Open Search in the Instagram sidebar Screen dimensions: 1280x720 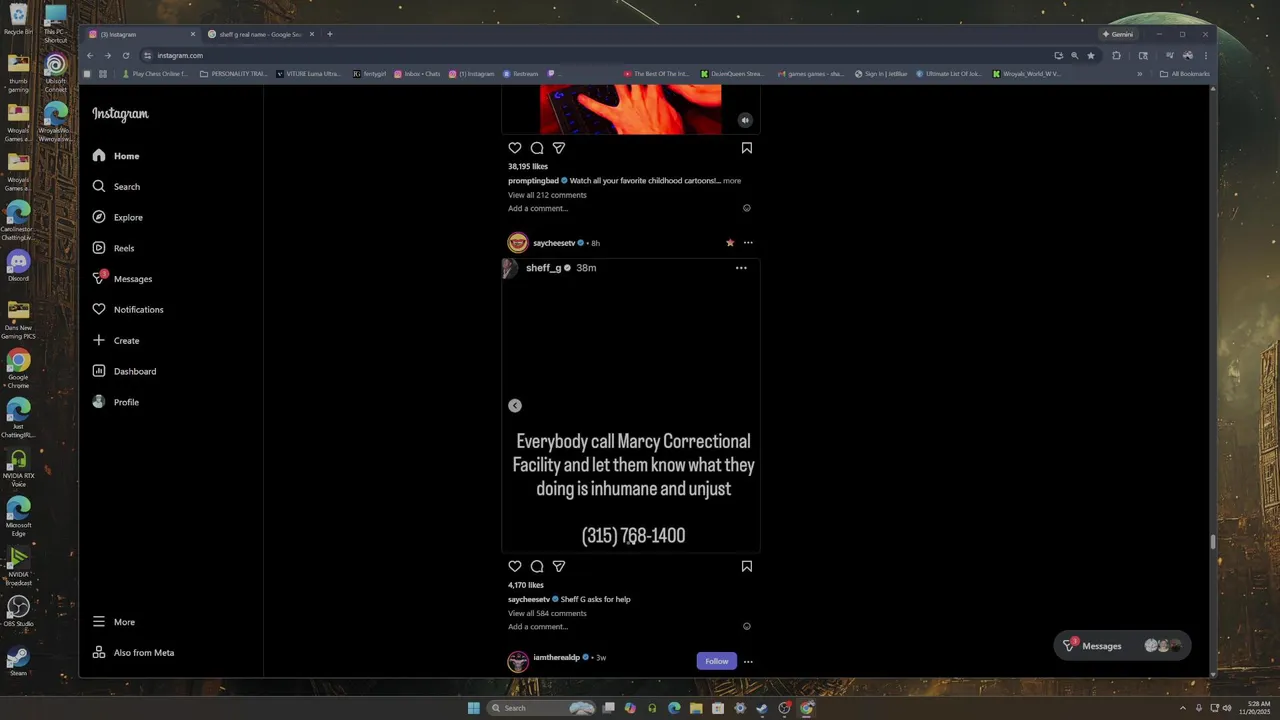[115, 187]
